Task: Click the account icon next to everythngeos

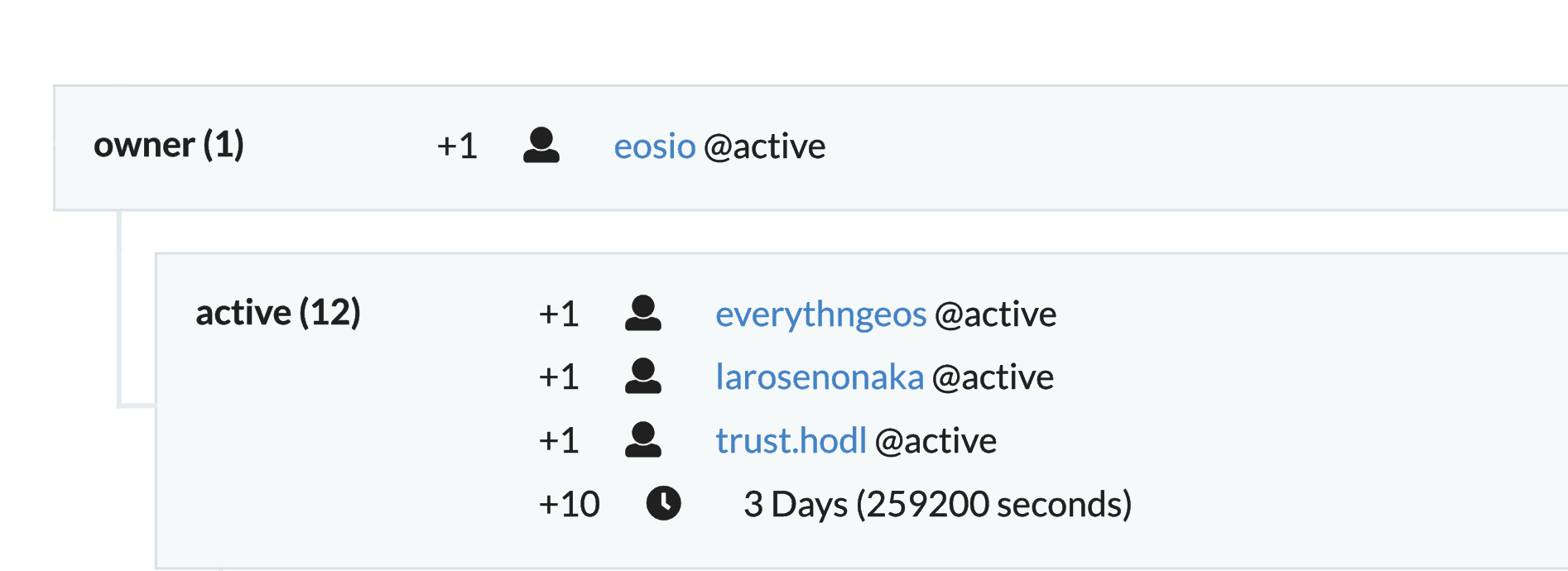Action: (643, 314)
